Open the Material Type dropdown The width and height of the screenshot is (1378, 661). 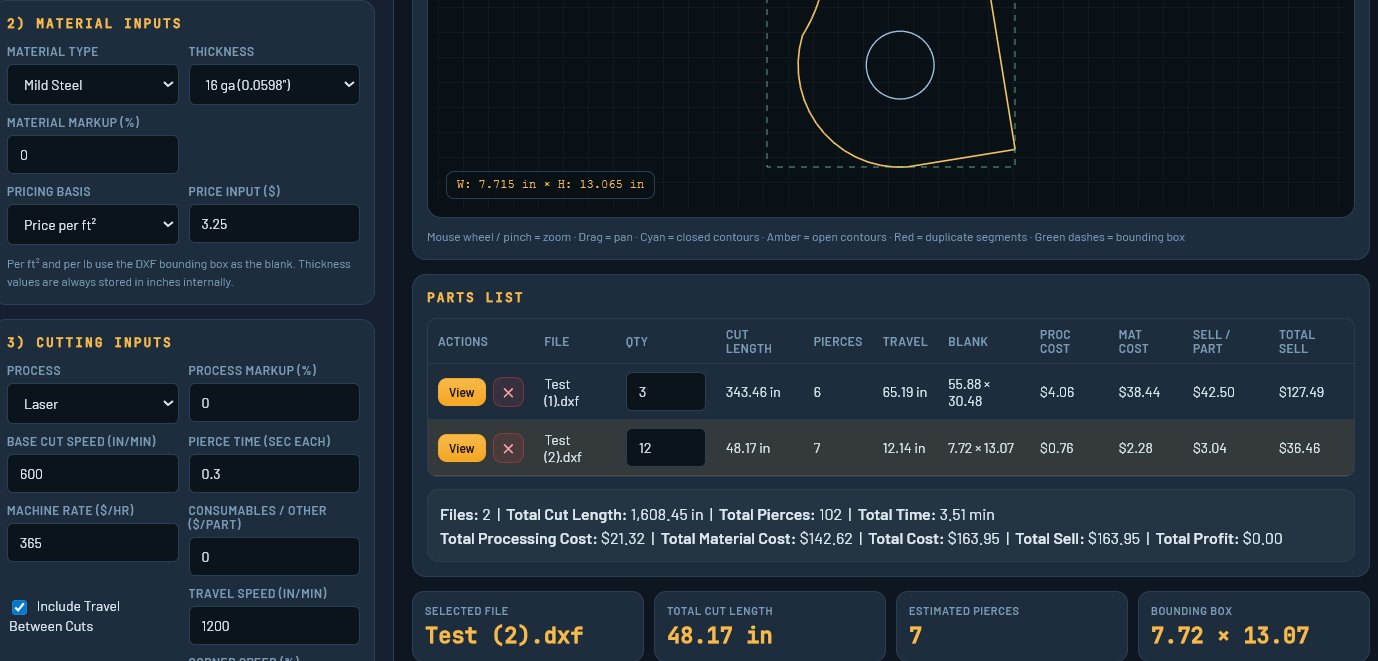click(x=92, y=84)
